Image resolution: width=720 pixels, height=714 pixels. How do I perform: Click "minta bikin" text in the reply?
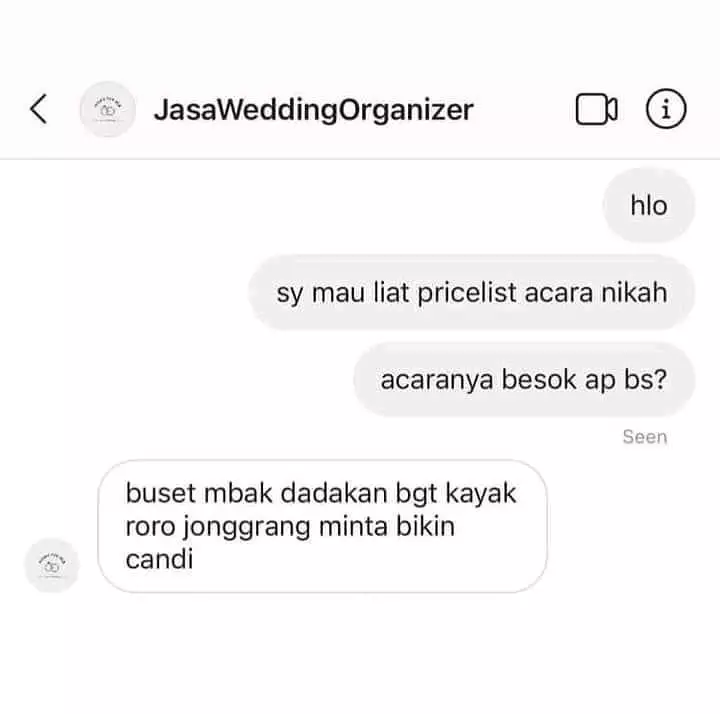click(x=387, y=526)
